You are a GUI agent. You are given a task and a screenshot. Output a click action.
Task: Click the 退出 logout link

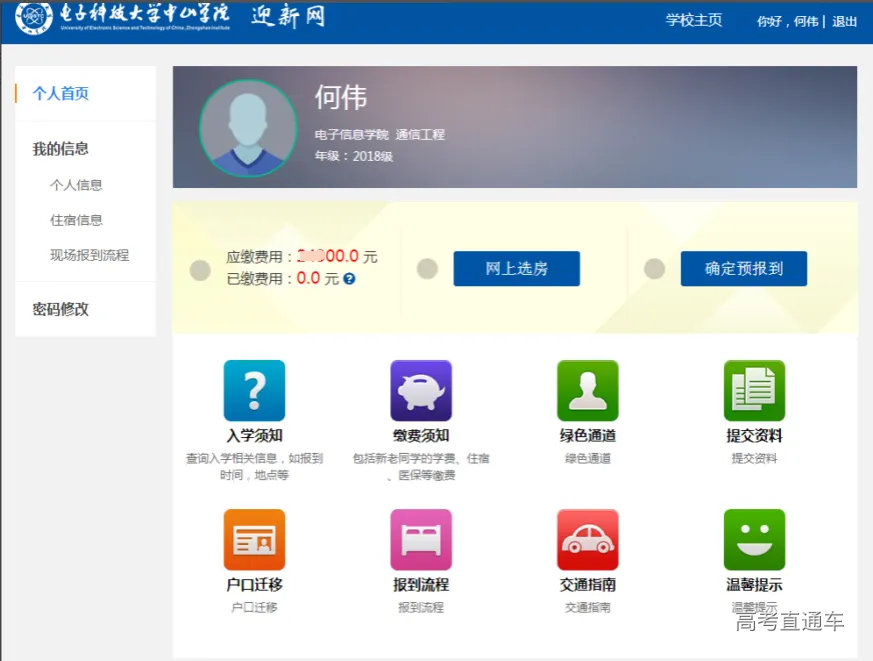[x=843, y=20]
